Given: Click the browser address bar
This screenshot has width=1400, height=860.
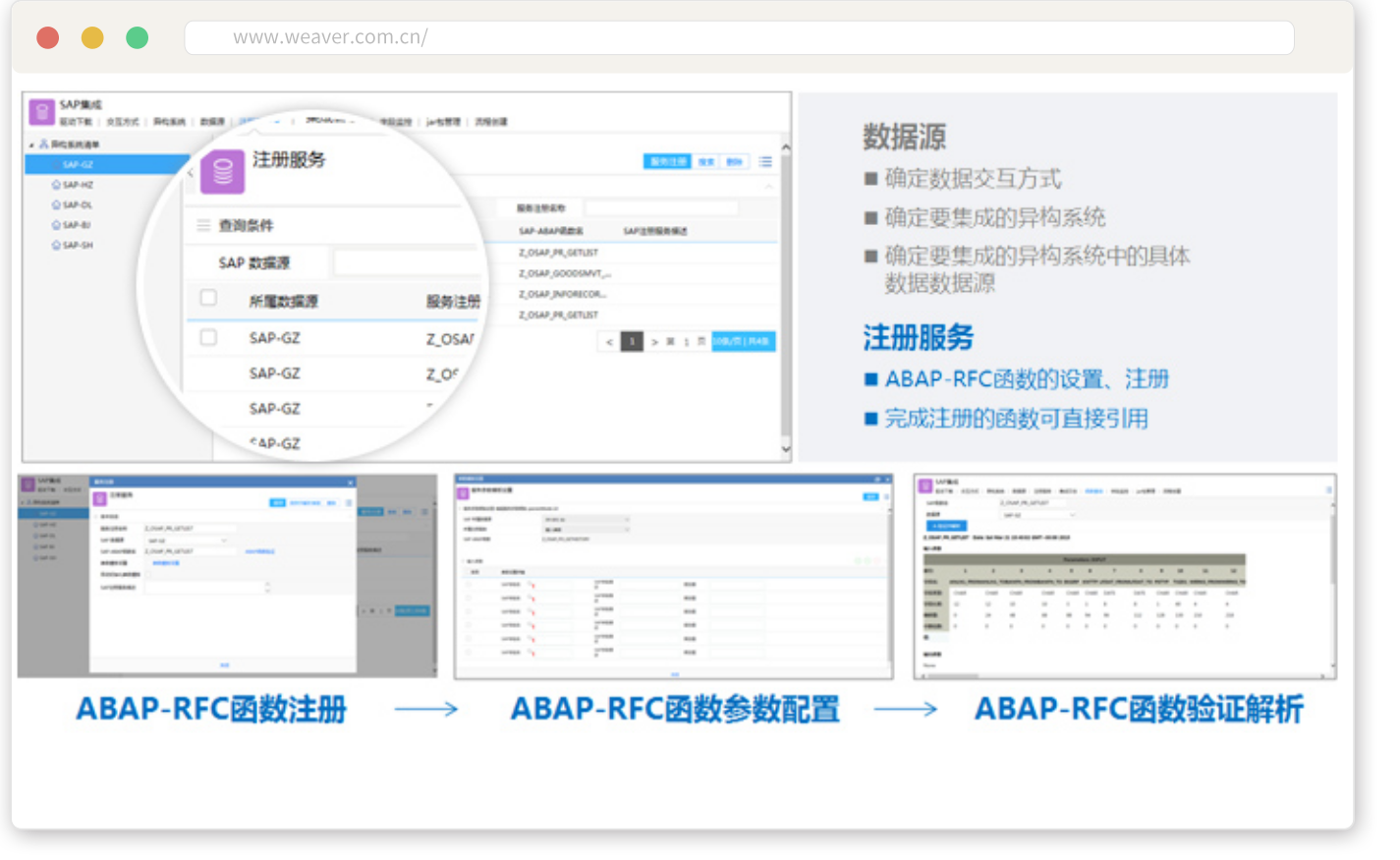Looking at the screenshot, I should pyautogui.click(x=739, y=37).
